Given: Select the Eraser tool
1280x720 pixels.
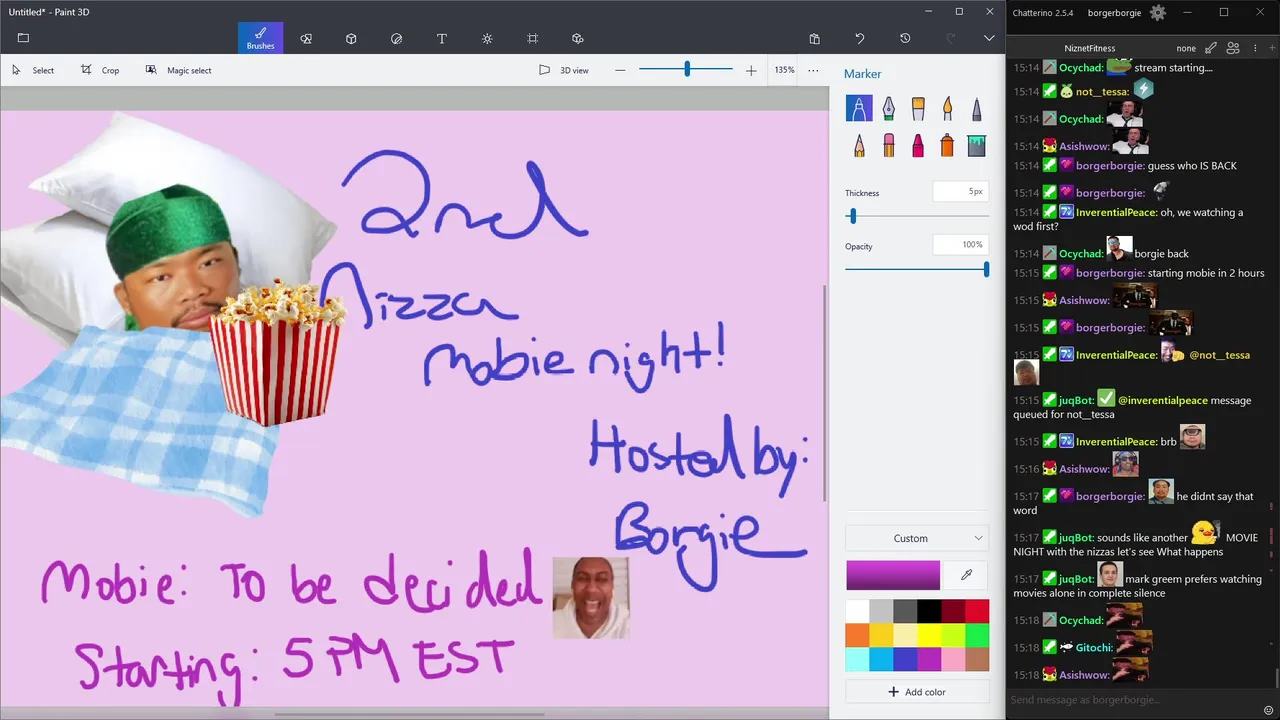Looking at the screenshot, I should pyautogui.click(x=888, y=145).
